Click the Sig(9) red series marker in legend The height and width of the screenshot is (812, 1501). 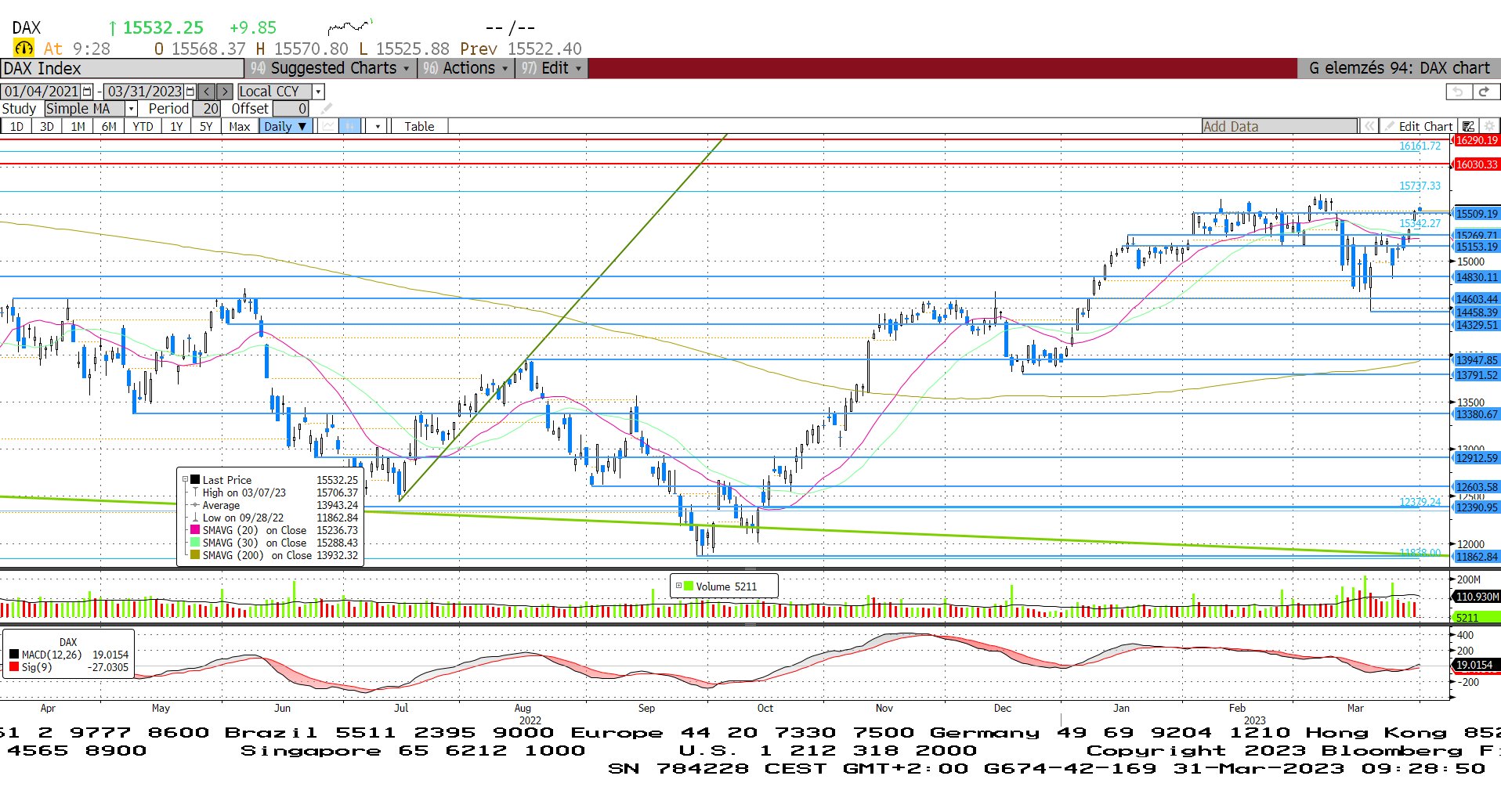point(14,667)
